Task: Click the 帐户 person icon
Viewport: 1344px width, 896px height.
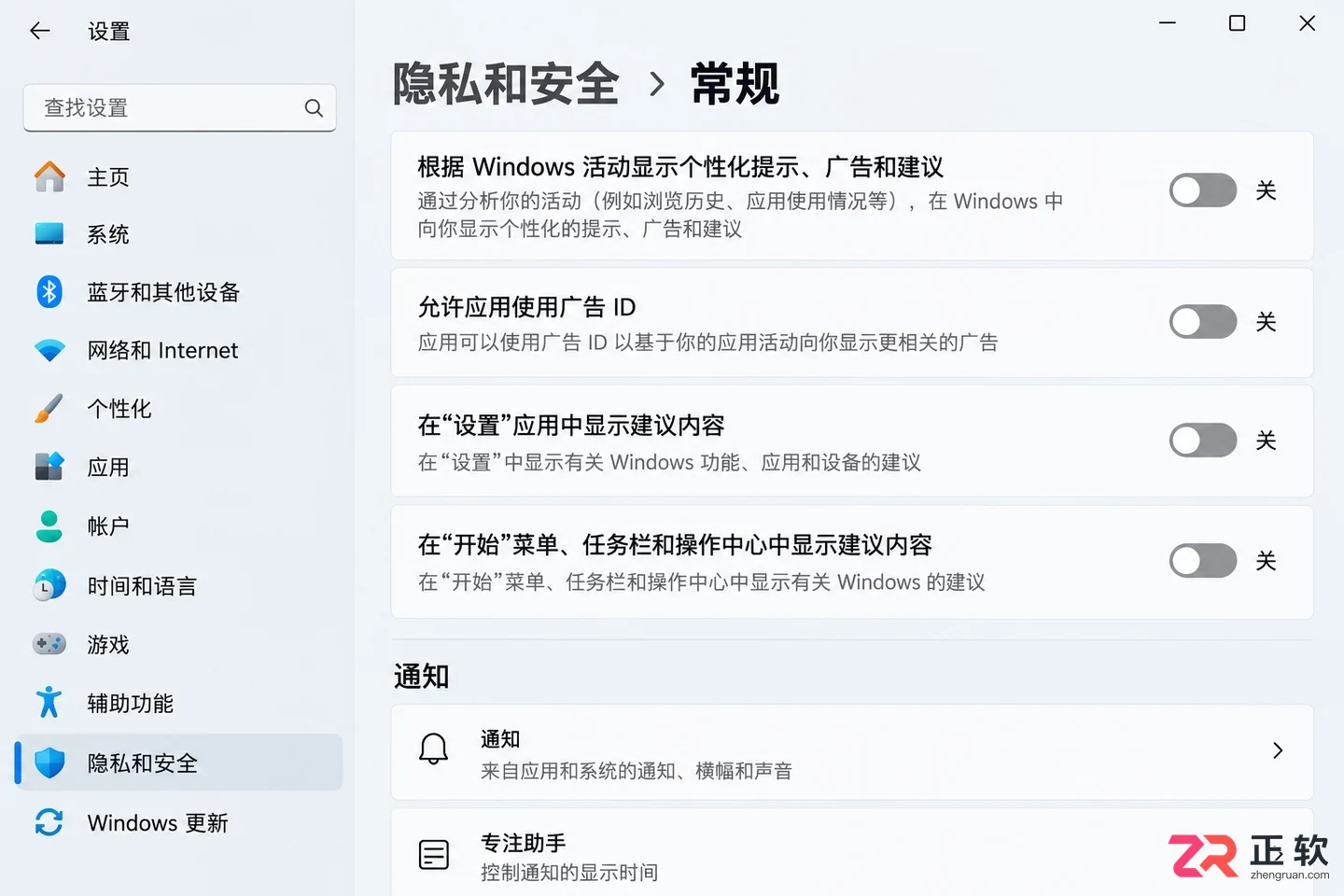Action: tap(49, 525)
